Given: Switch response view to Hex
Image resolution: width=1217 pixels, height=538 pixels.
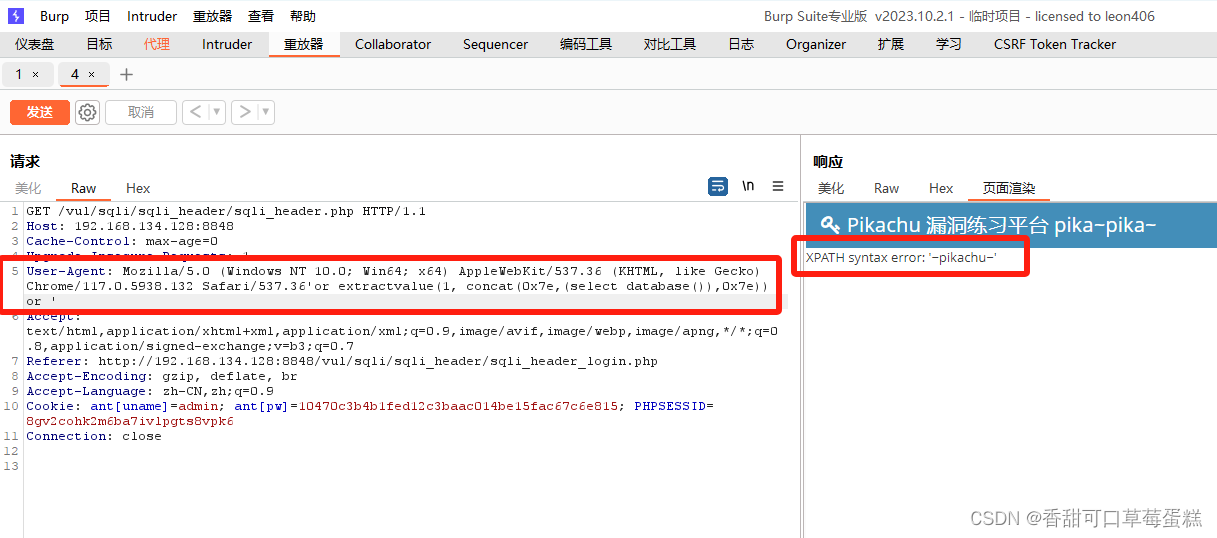Looking at the screenshot, I should pyautogui.click(x=941, y=188).
